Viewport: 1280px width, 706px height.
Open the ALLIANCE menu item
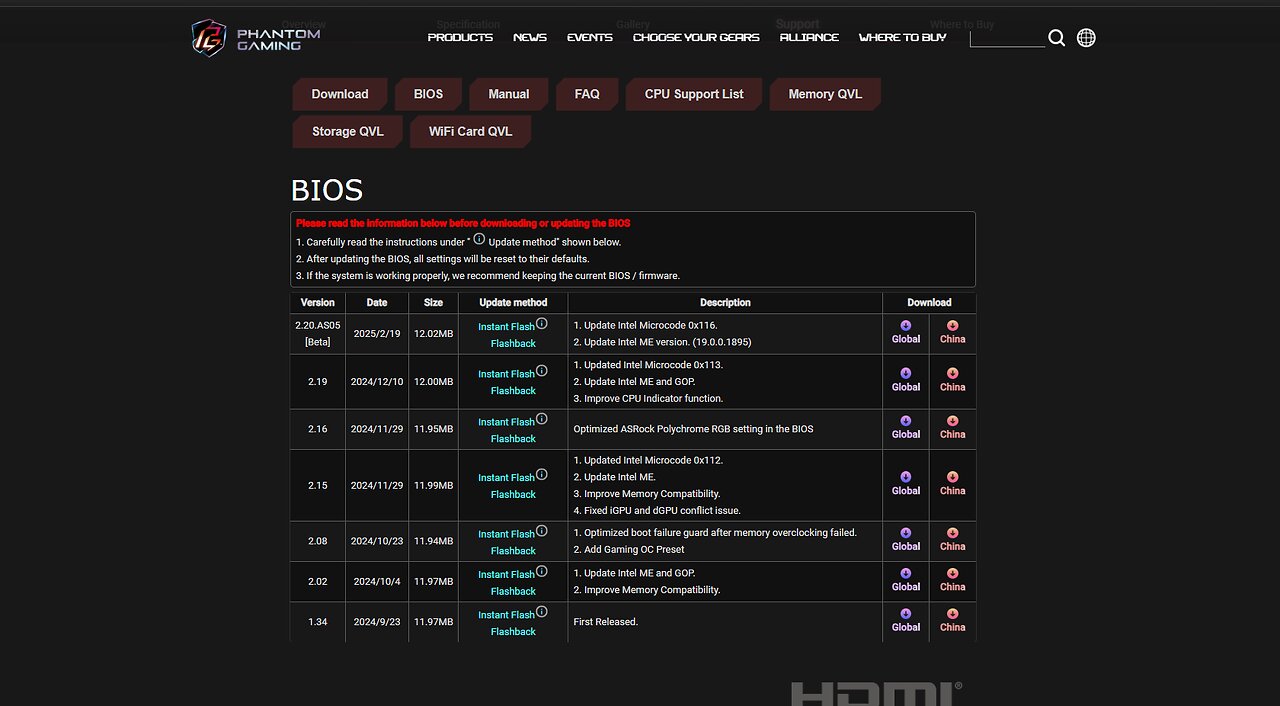(x=809, y=37)
